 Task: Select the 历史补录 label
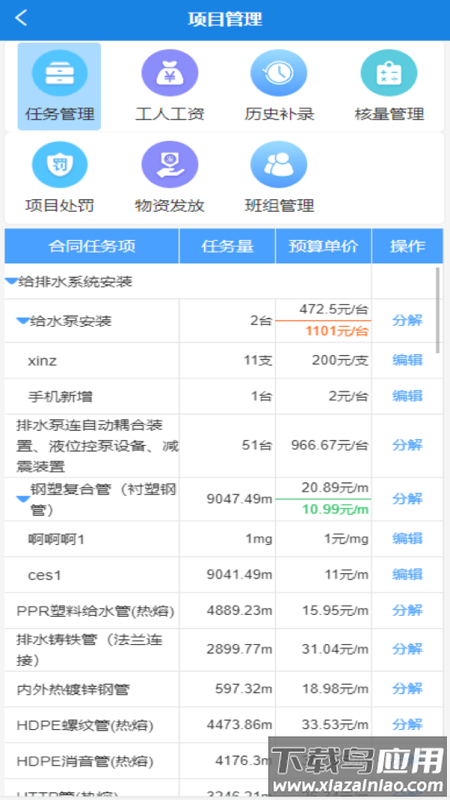[x=279, y=114]
